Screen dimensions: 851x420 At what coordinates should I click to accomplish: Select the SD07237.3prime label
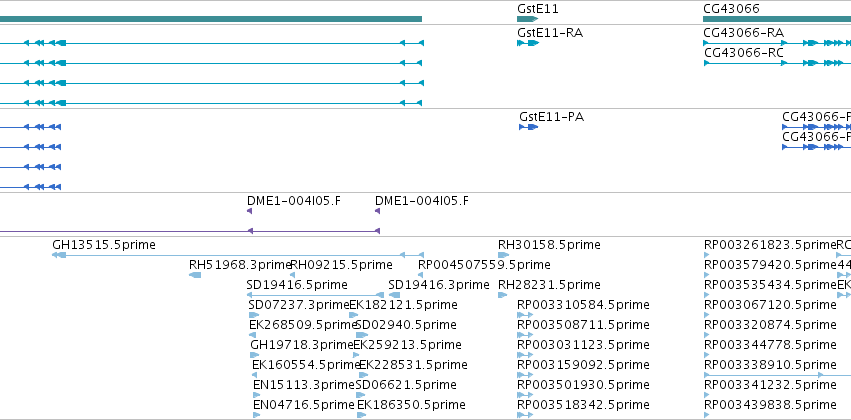[x=299, y=305]
